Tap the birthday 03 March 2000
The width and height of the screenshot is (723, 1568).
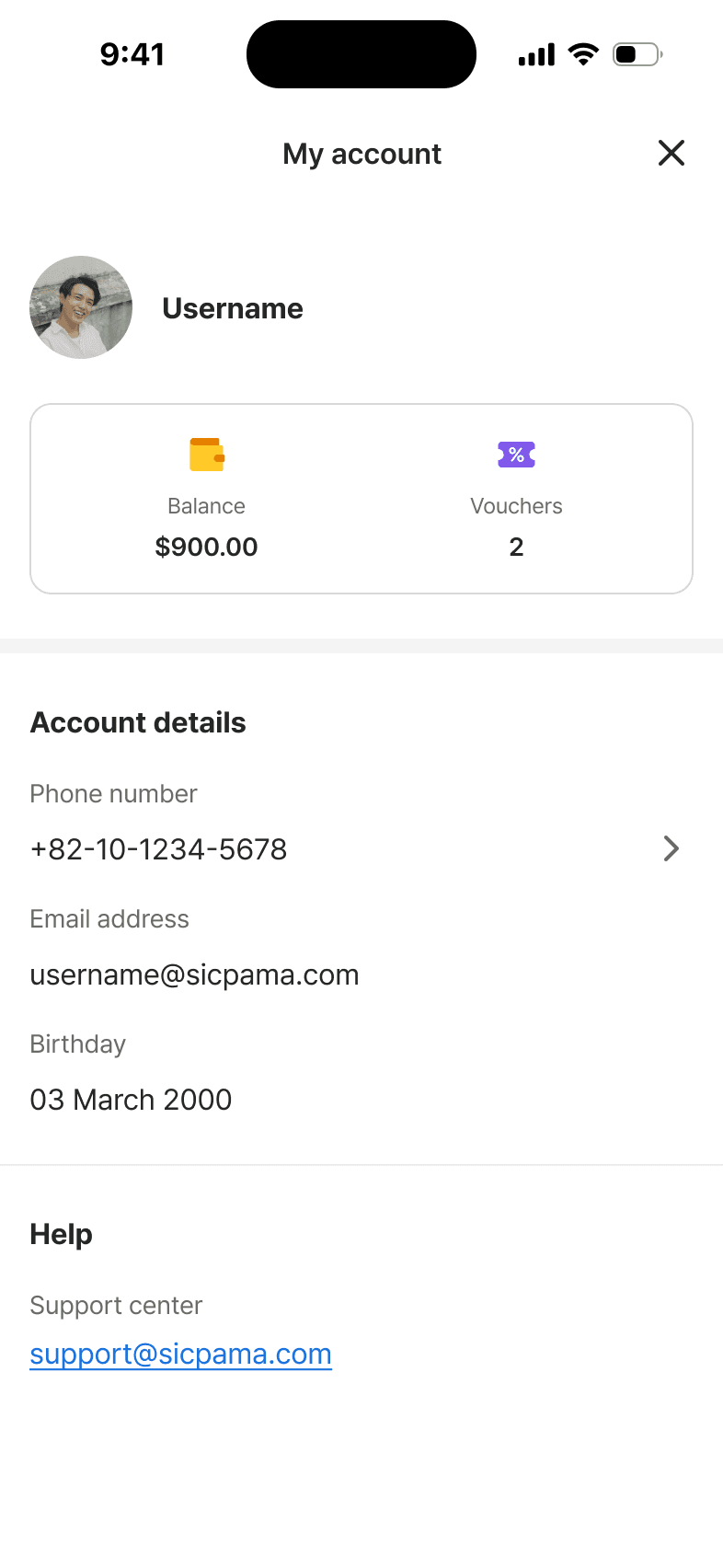point(131,1100)
